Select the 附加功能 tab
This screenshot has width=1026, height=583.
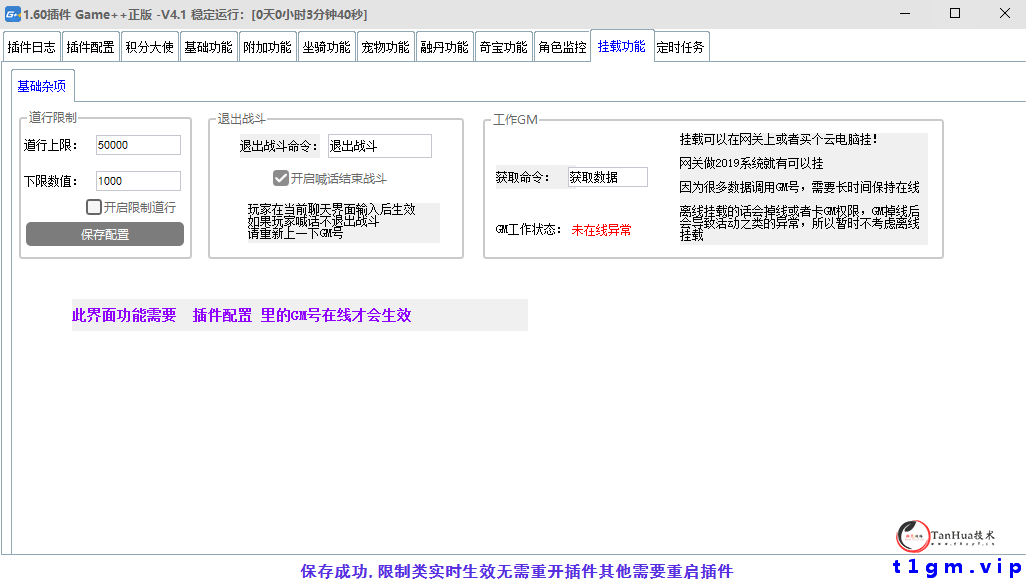pyautogui.click(x=267, y=45)
